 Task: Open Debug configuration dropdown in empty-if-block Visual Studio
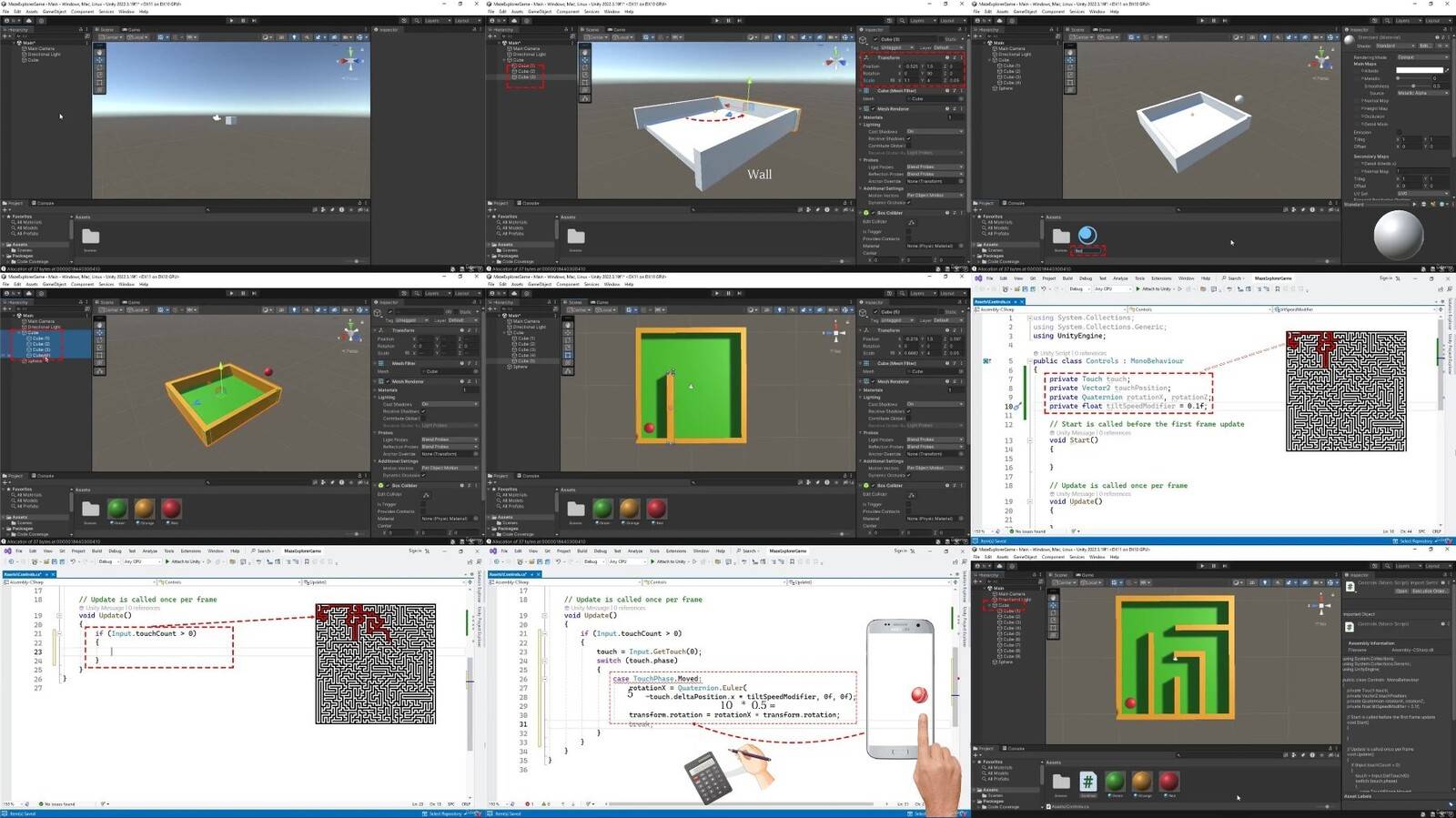[x=108, y=561]
